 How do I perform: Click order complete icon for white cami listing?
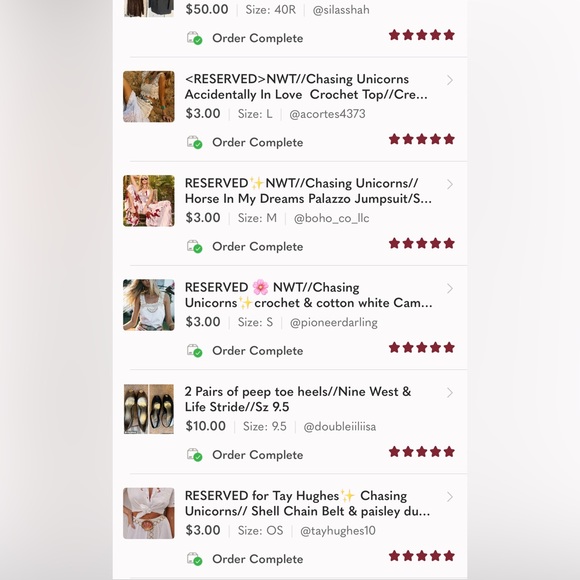pos(194,351)
